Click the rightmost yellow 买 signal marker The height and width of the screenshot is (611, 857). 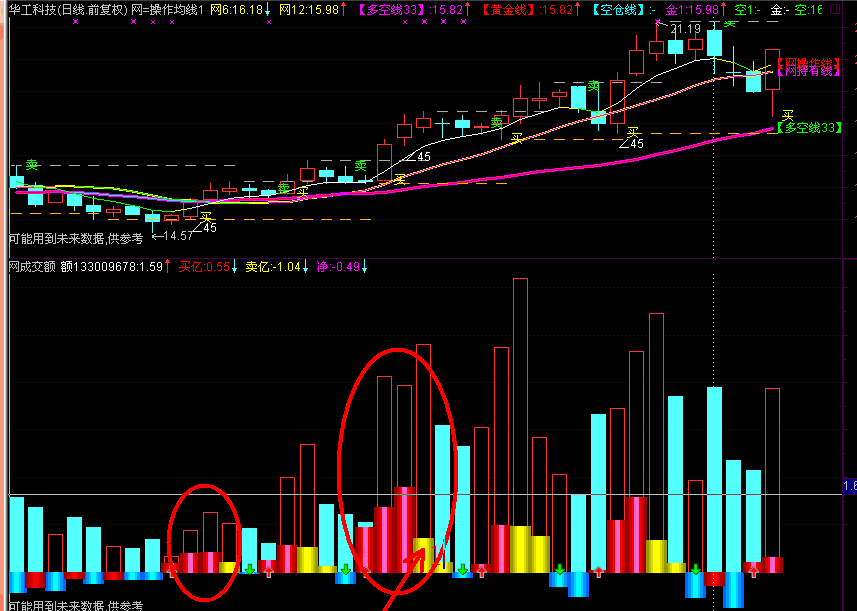[787, 116]
